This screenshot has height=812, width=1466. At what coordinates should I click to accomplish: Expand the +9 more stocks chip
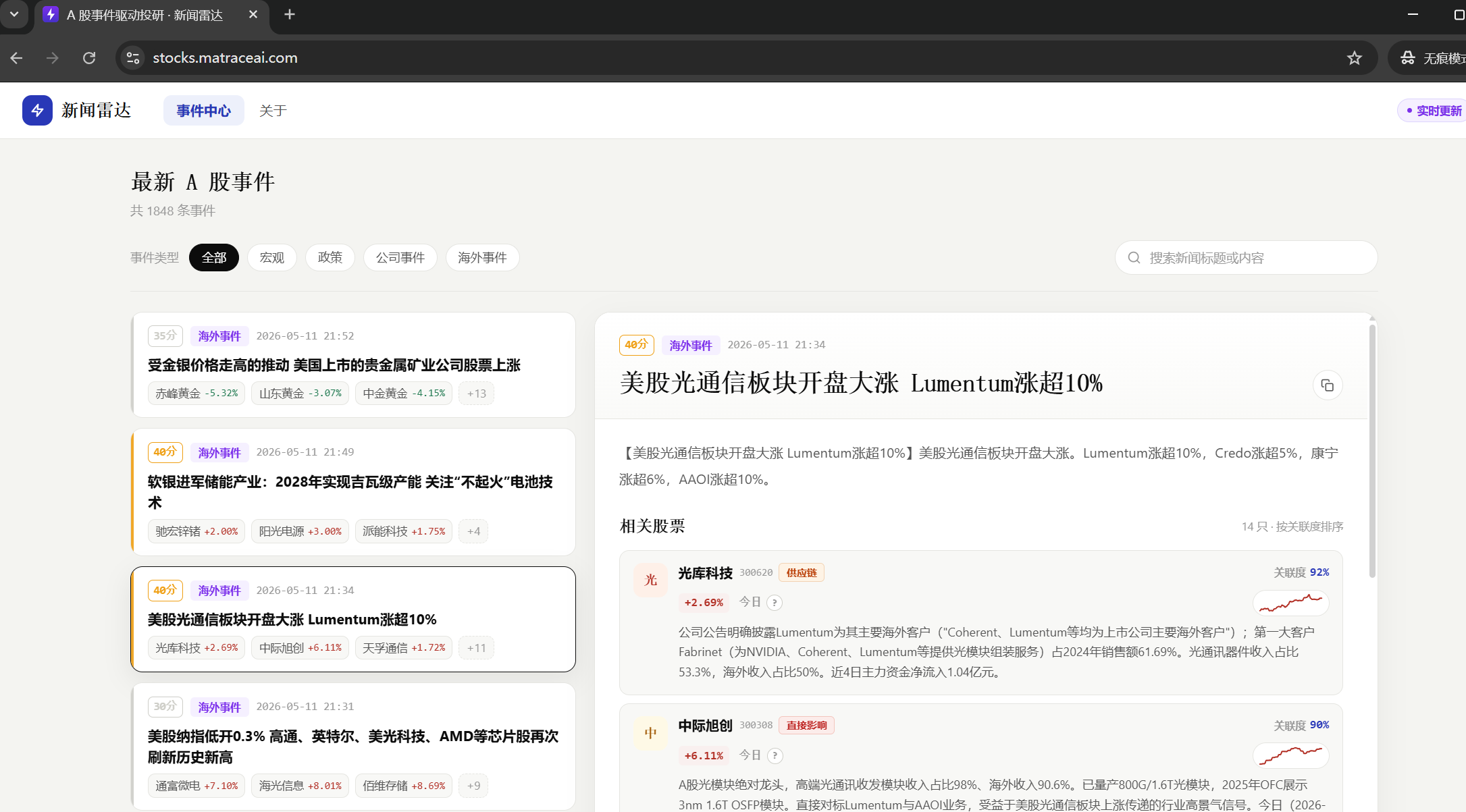(x=473, y=786)
